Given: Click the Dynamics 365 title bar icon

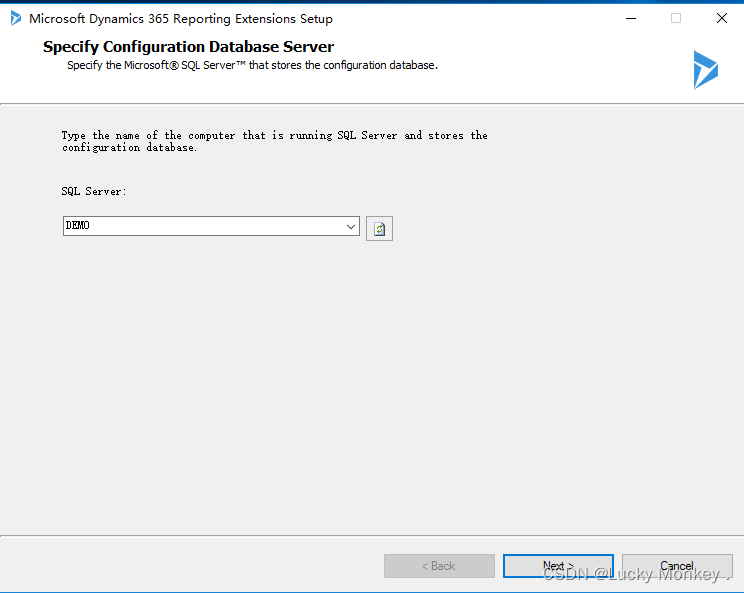Looking at the screenshot, I should point(16,19).
